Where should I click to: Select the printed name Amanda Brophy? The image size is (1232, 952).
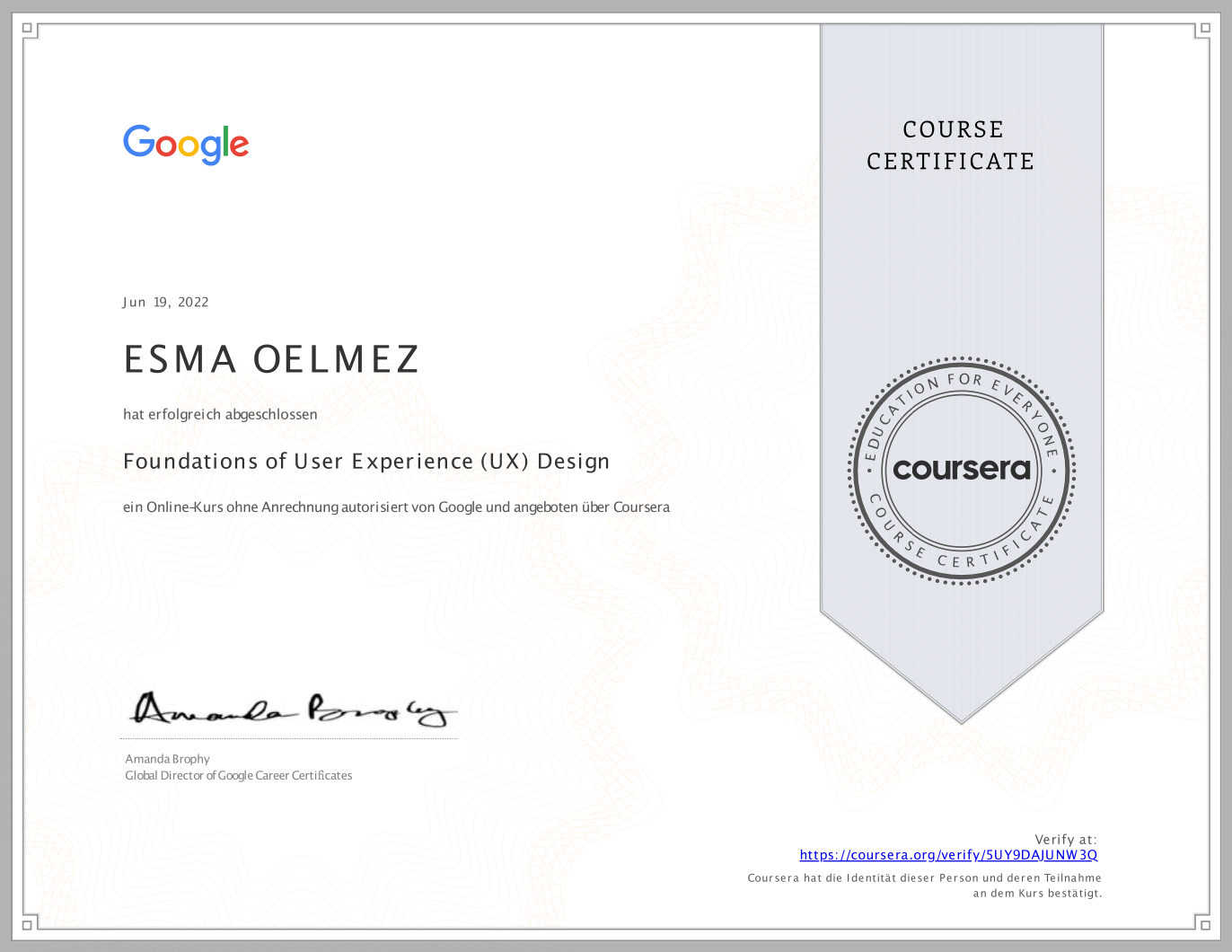coord(167,759)
